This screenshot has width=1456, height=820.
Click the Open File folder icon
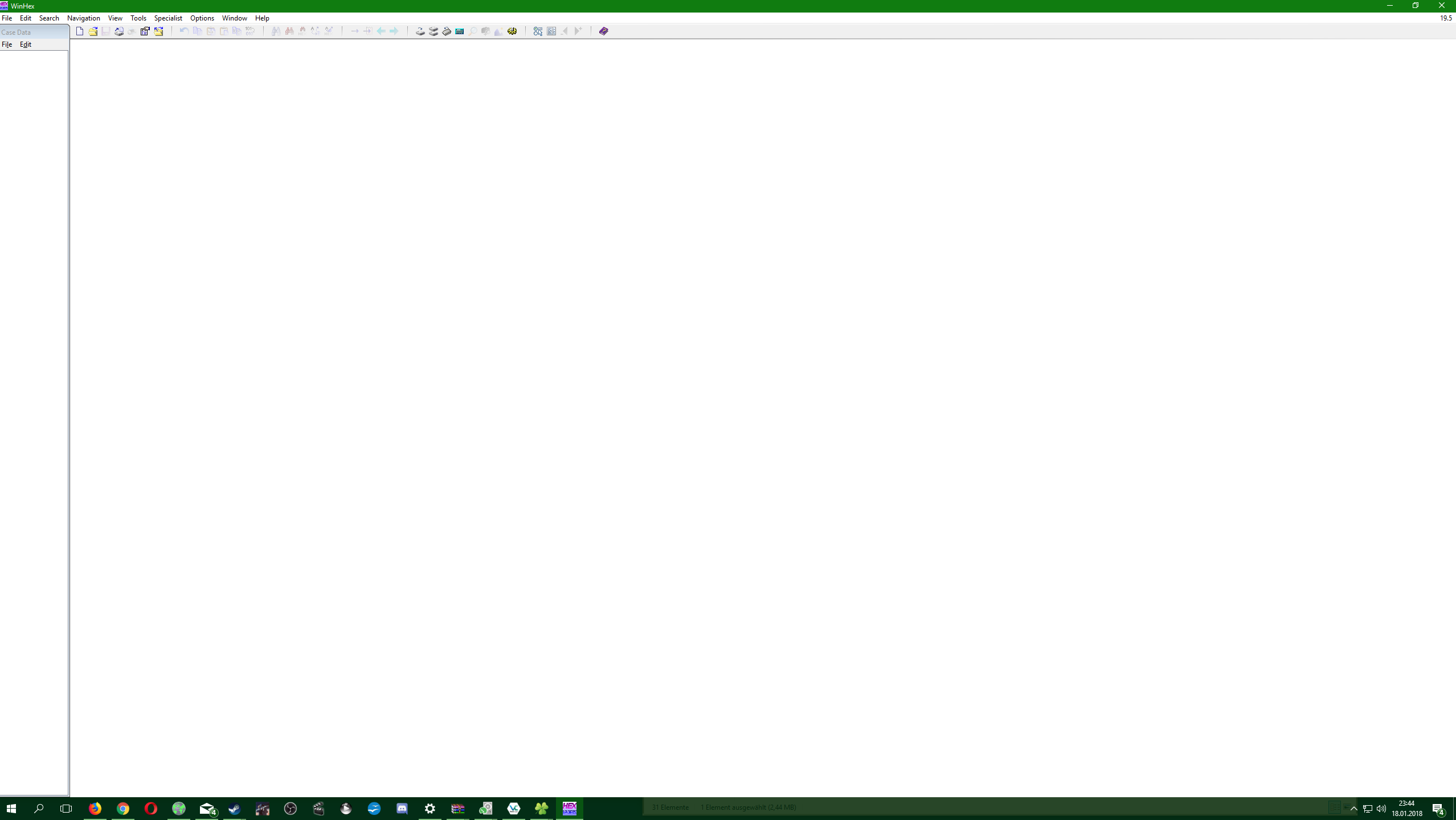click(93, 31)
